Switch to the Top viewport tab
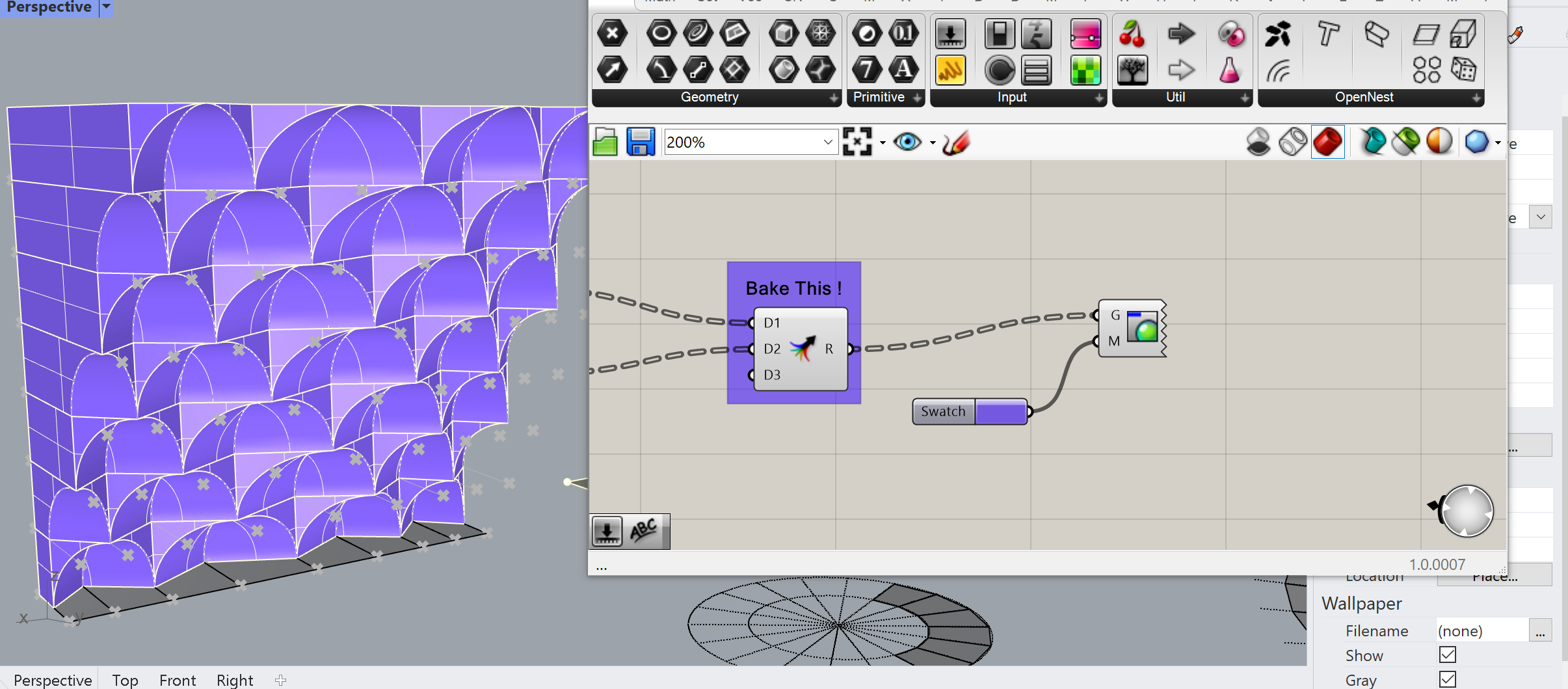Image resolution: width=1568 pixels, height=689 pixels. click(125, 679)
